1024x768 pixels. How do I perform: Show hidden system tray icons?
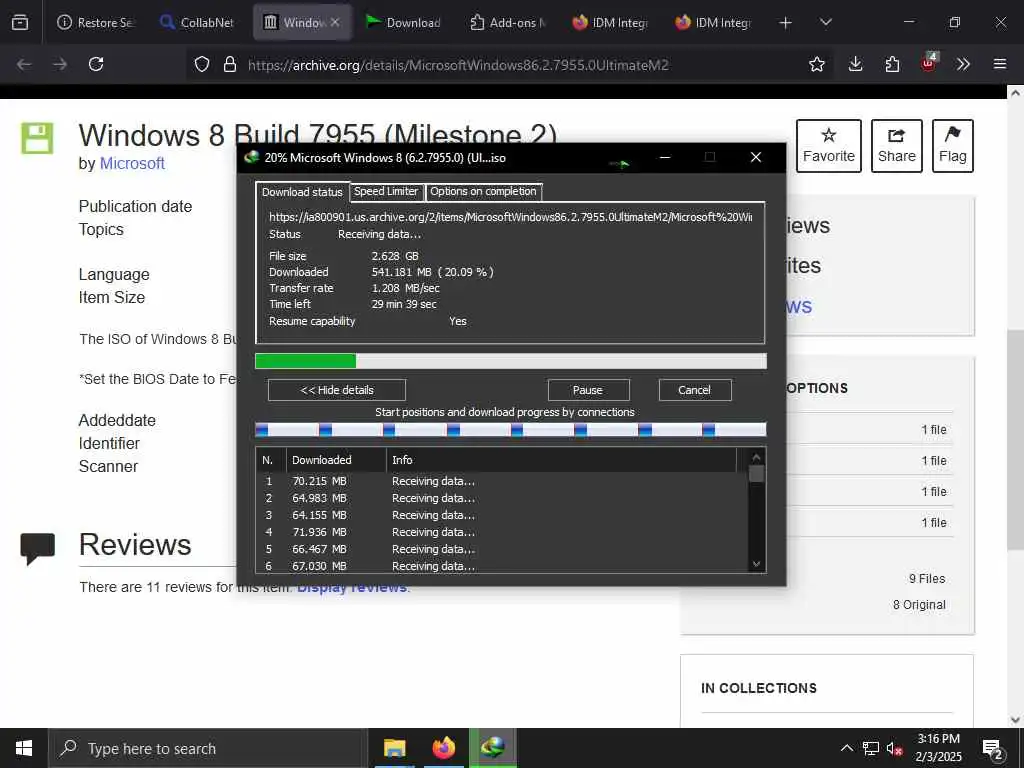click(x=846, y=748)
